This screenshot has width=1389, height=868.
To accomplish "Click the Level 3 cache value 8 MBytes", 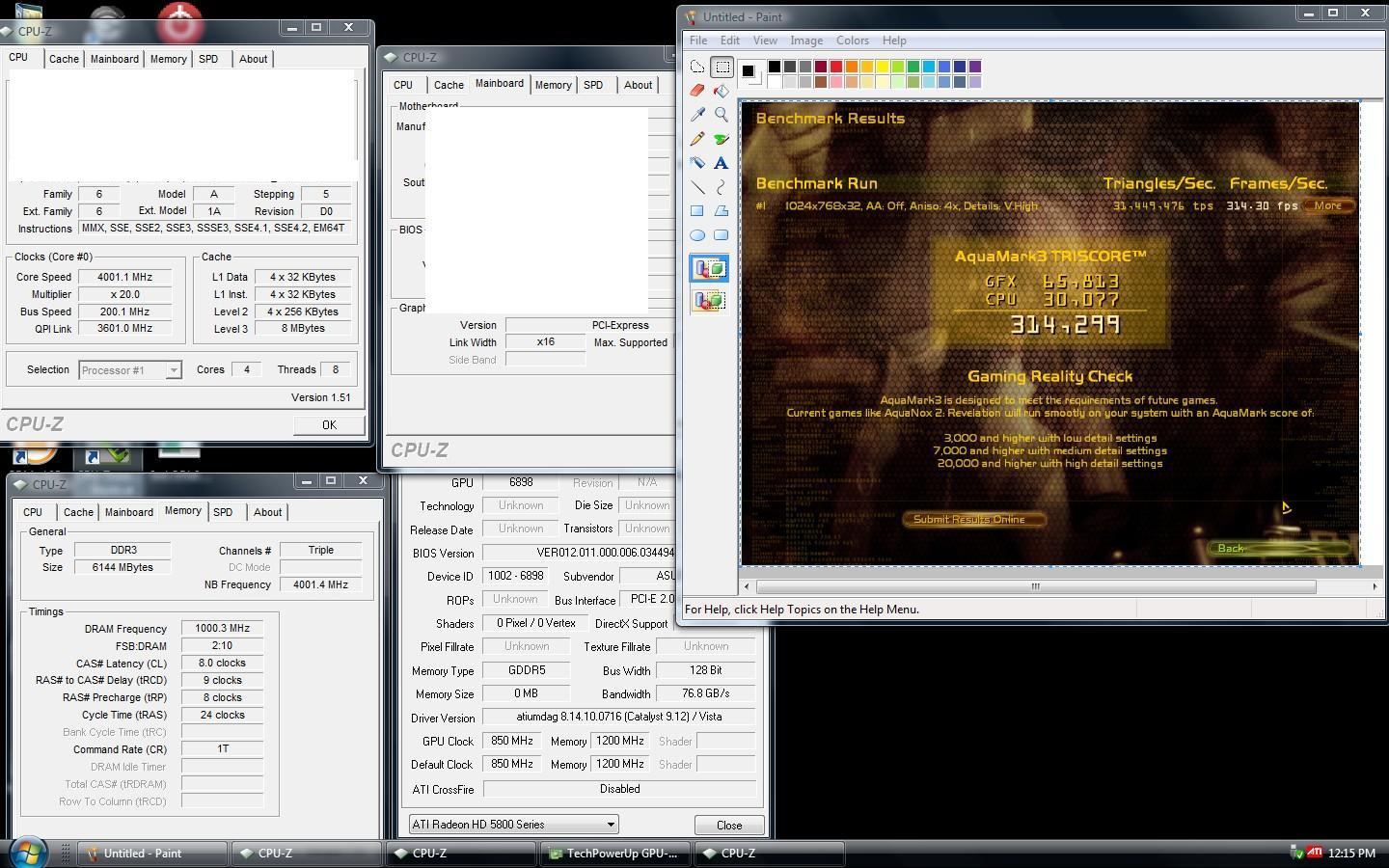I will tap(303, 329).
